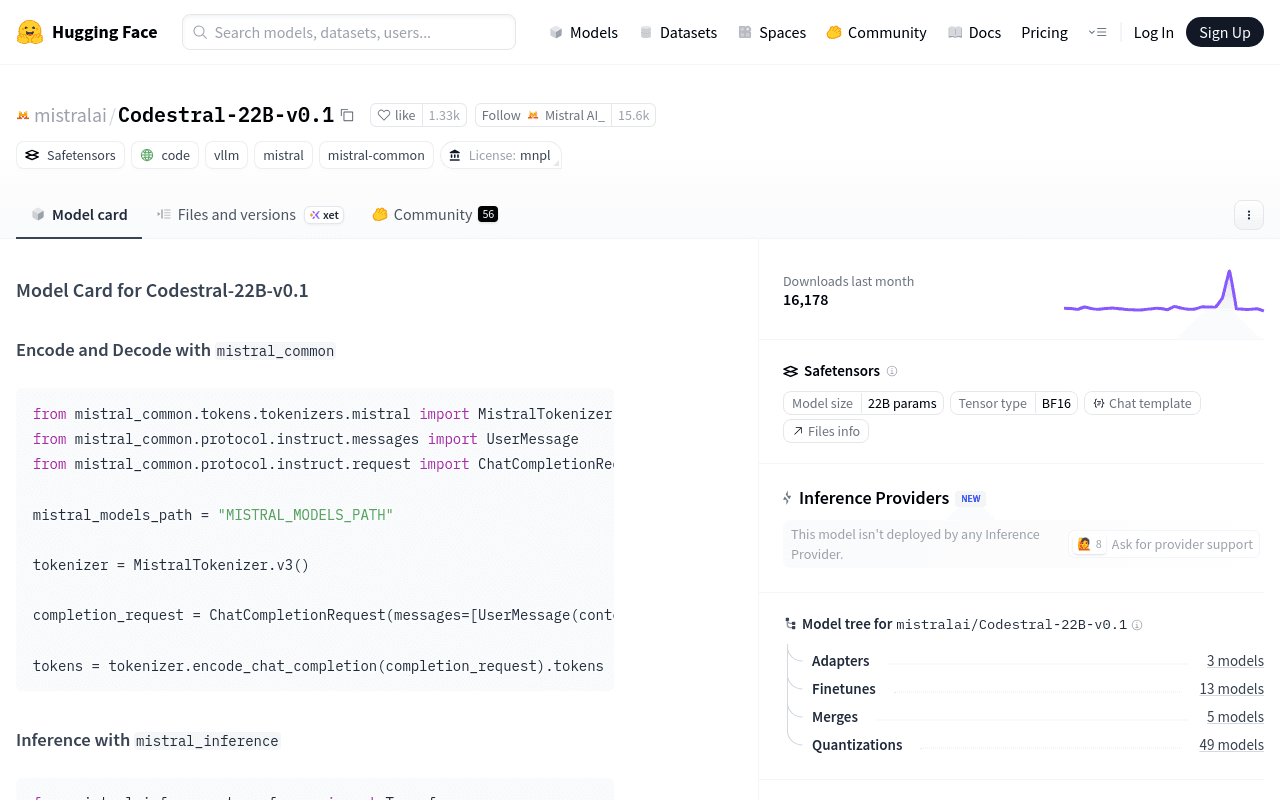Click the Safetensors heading in sidebar
This screenshot has height=800, width=1280.
click(842, 371)
